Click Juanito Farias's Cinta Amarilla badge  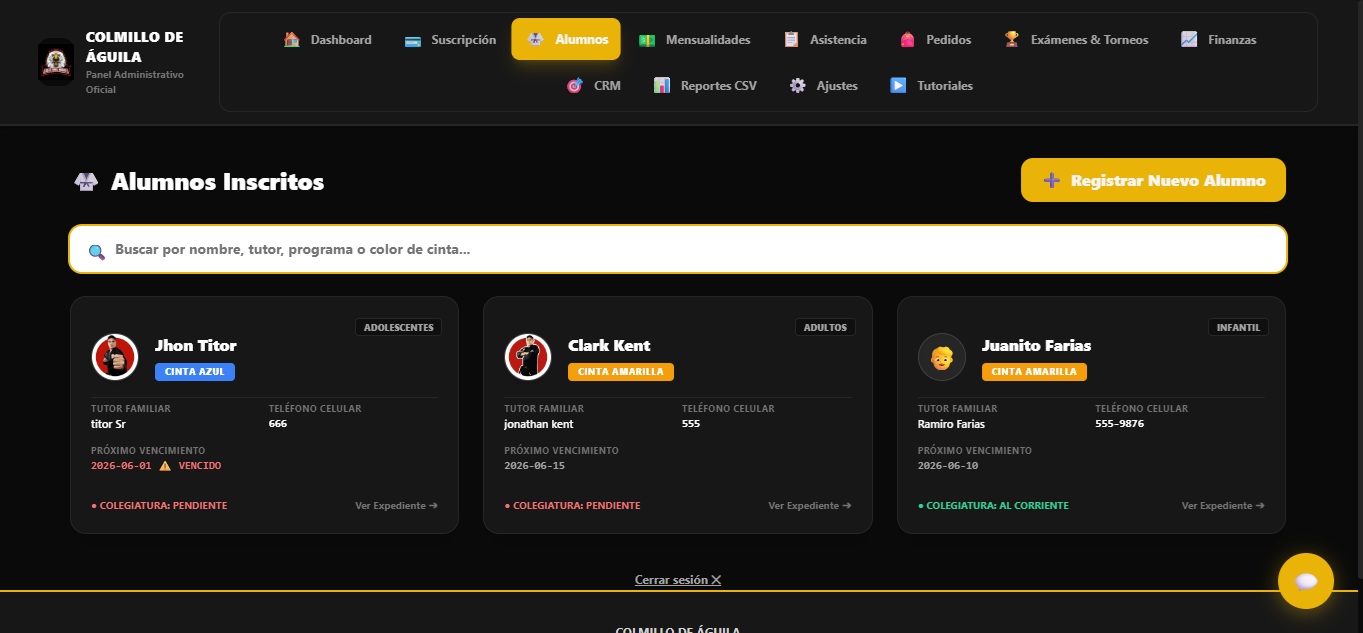pyautogui.click(x=1034, y=372)
